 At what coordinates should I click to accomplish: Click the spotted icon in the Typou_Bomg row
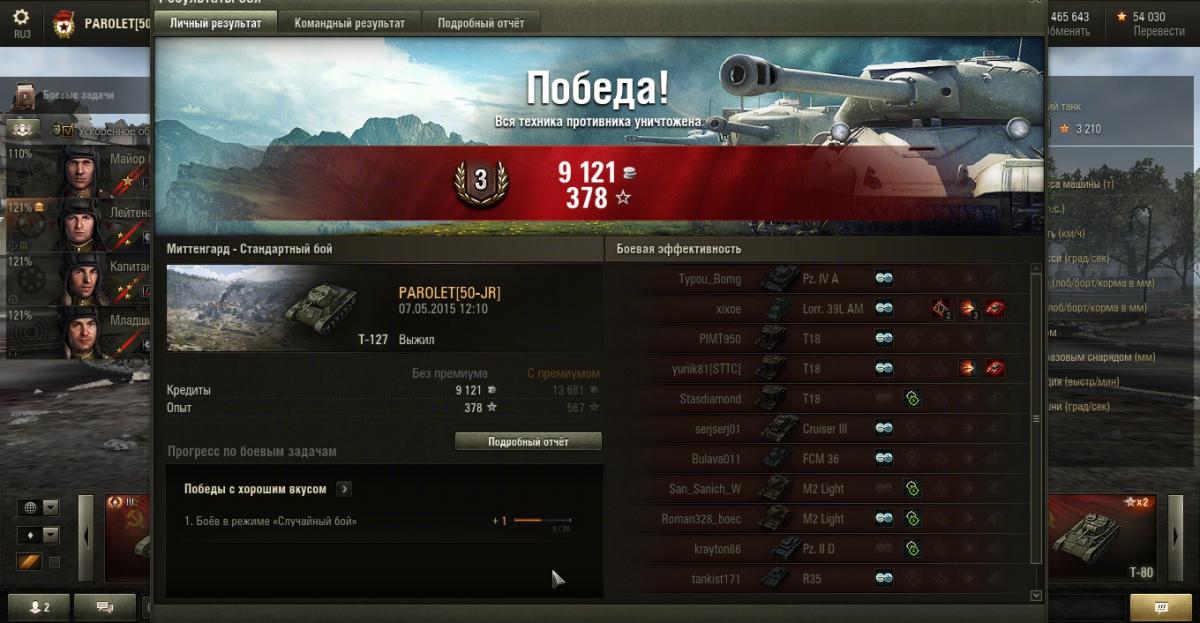[884, 278]
